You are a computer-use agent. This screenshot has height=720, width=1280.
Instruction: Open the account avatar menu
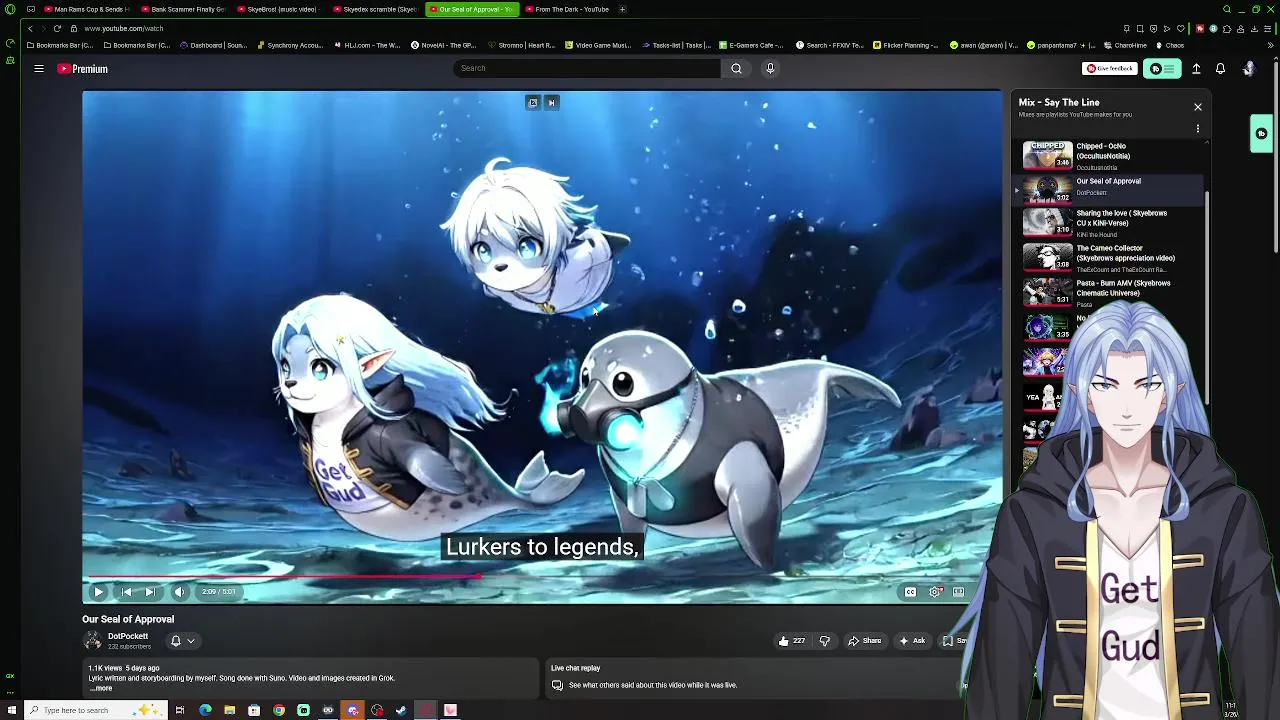click(x=1248, y=69)
